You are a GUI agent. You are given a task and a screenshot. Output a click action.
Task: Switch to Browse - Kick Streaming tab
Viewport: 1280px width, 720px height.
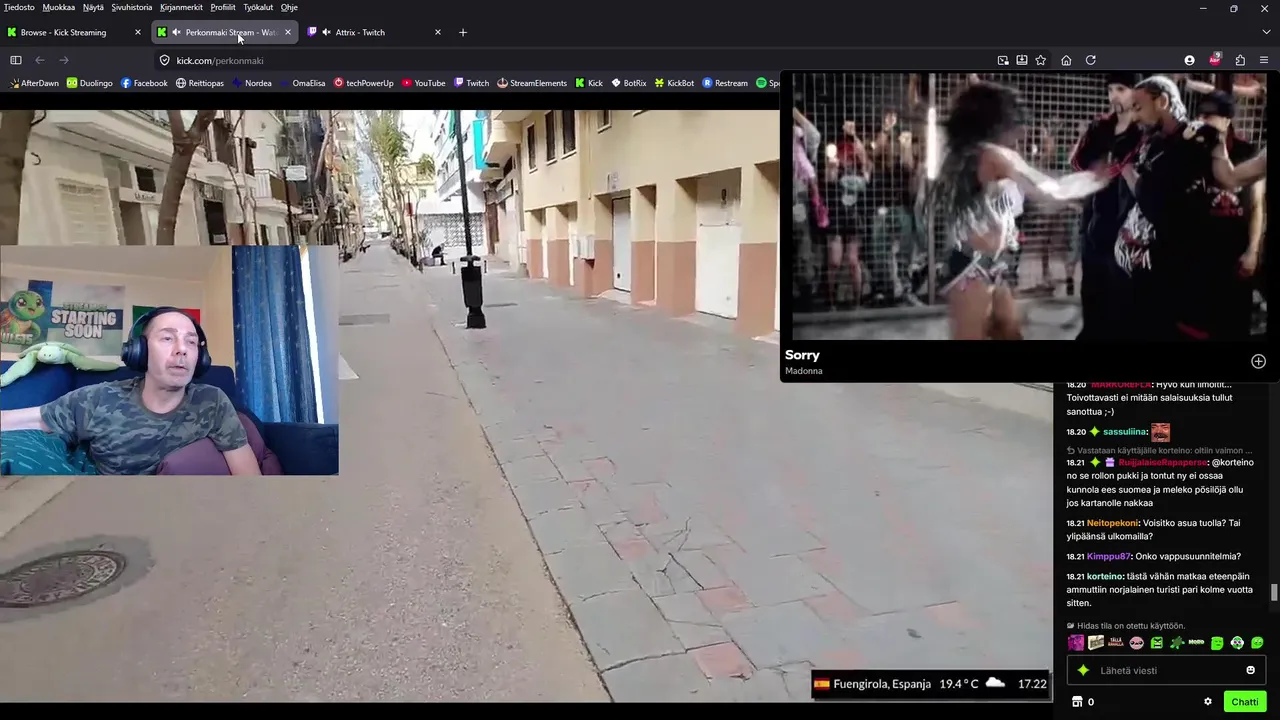[75, 32]
